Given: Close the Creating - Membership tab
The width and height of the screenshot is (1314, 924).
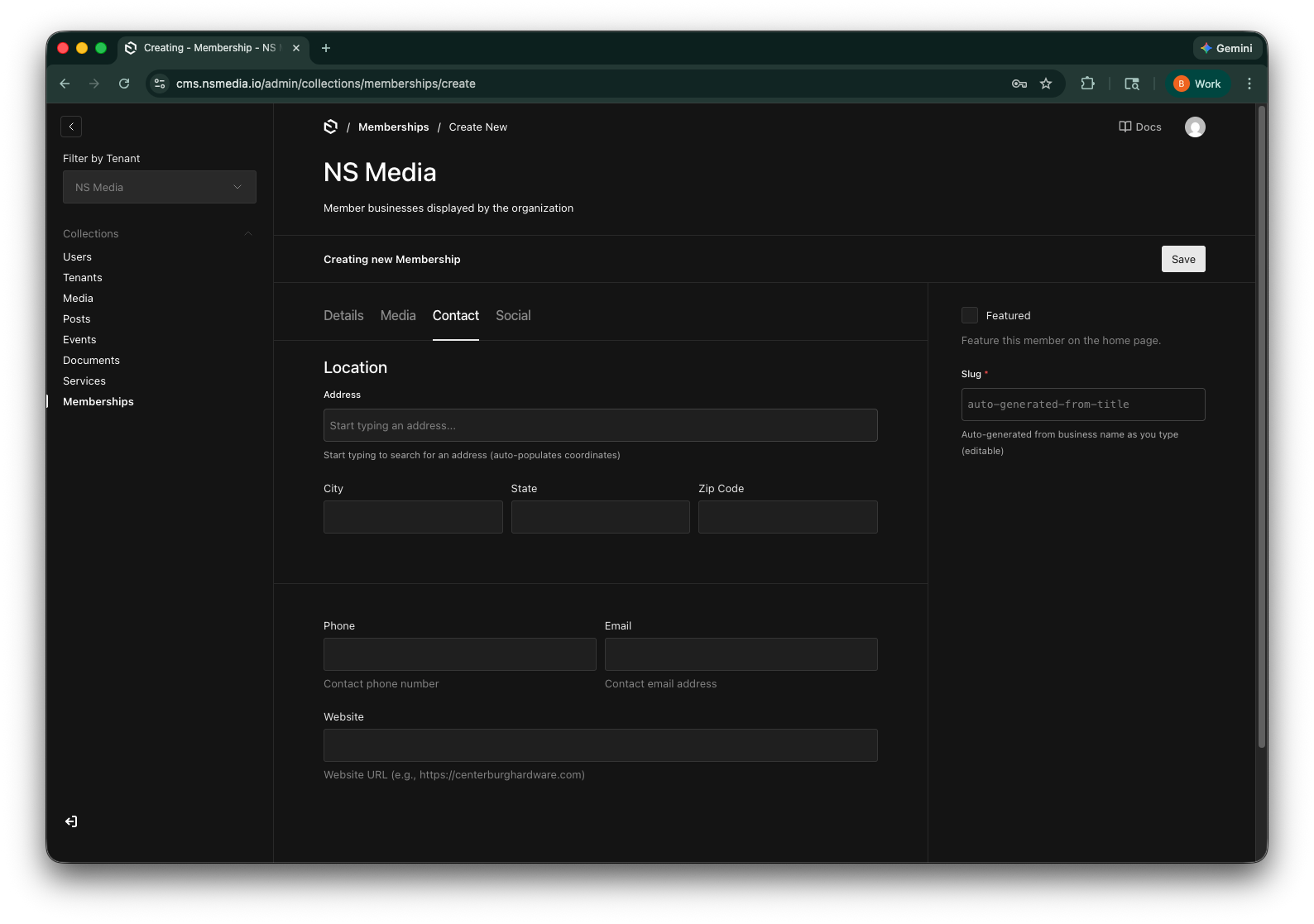Looking at the screenshot, I should (x=296, y=48).
